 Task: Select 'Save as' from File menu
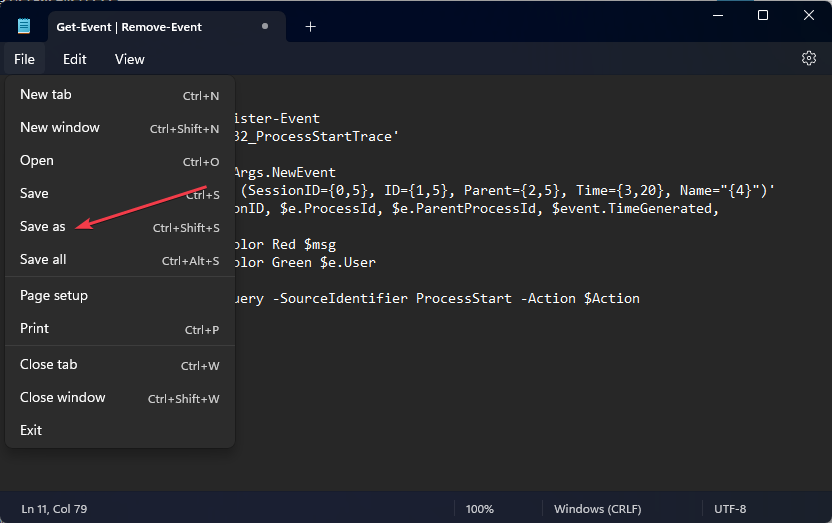pos(43,227)
